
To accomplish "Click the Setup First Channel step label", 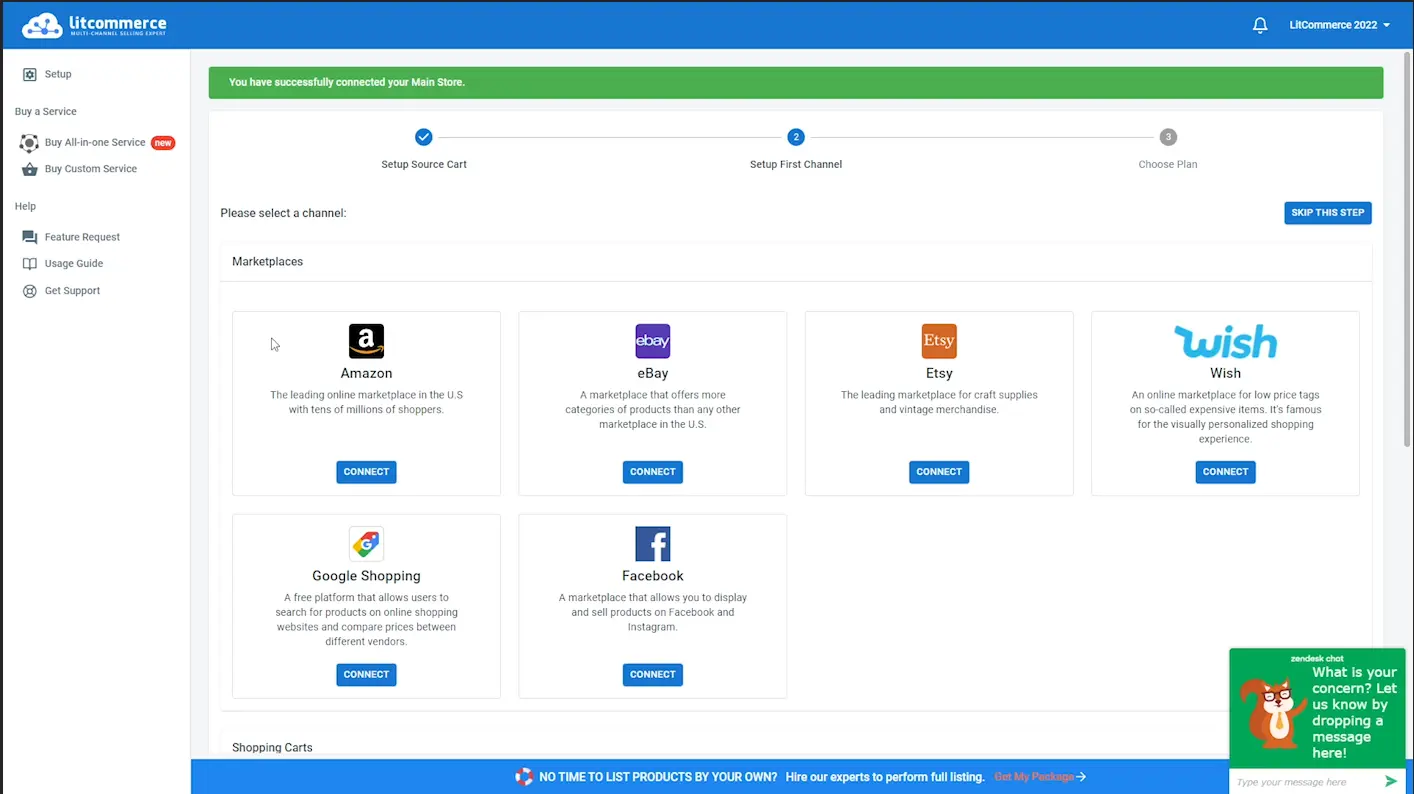I will pyautogui.click(x=796, y=165).
